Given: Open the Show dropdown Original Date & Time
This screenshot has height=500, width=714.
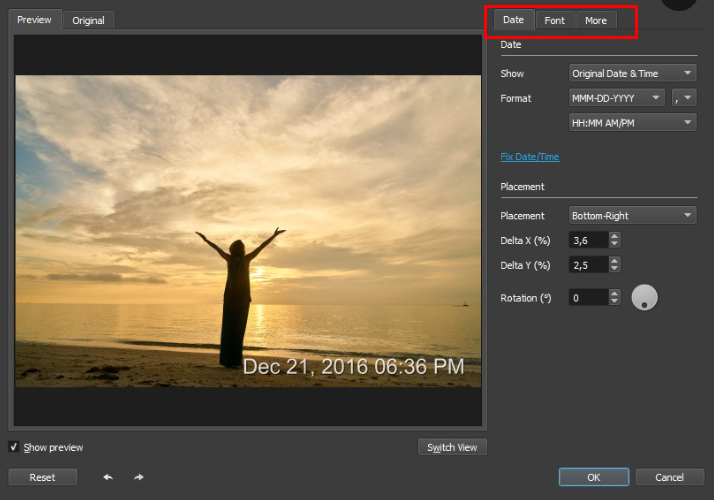Looking at the screenshot, I should pos(632,73).
